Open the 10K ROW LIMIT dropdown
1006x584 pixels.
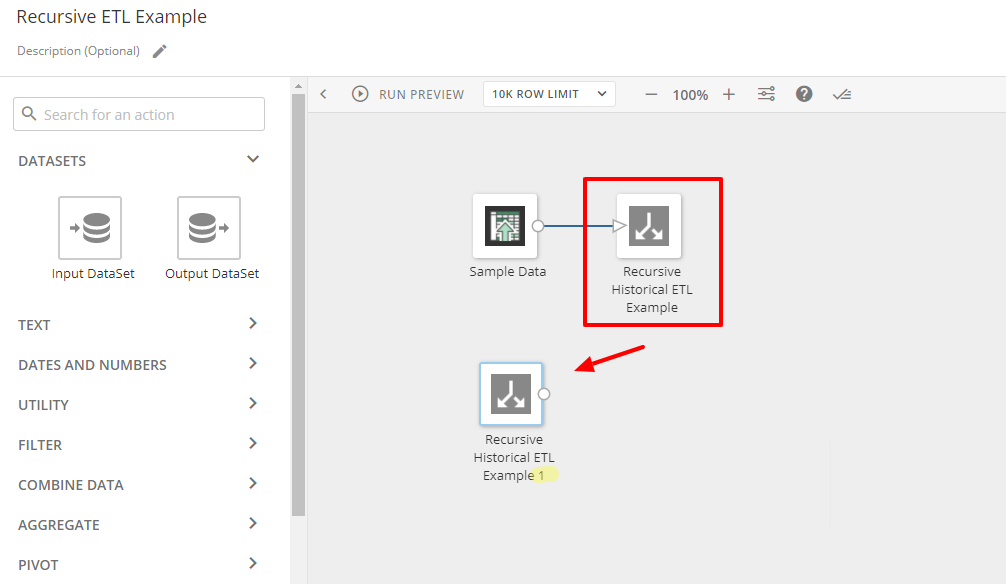point(548,93)
